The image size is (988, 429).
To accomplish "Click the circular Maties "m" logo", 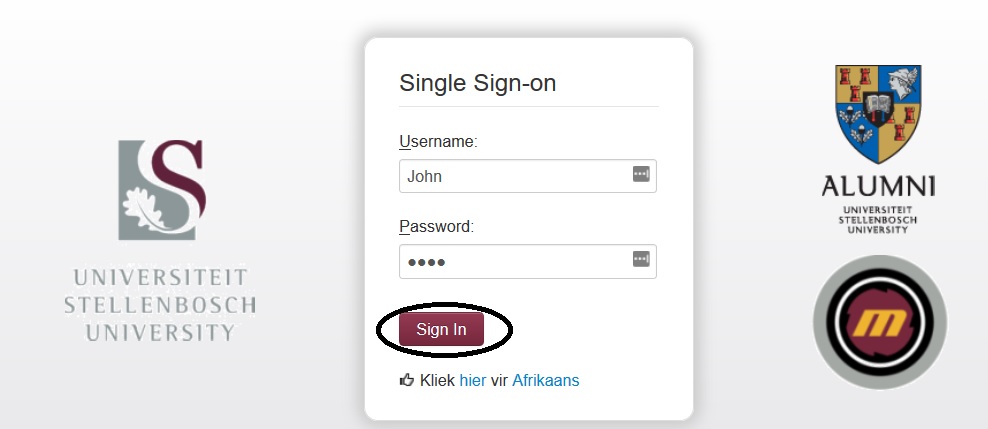I will tap(879, 322).
